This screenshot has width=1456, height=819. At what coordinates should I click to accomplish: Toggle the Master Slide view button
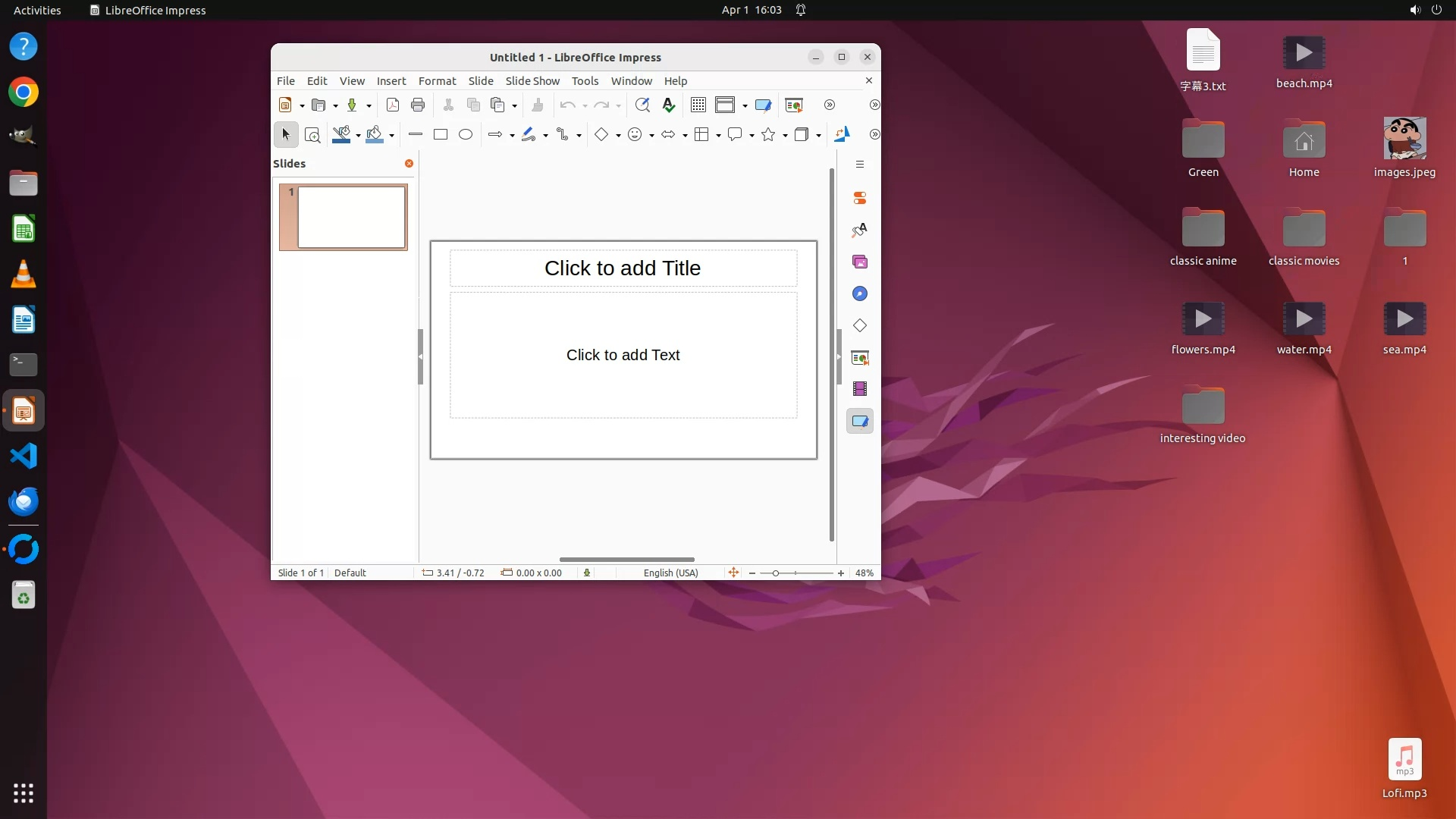(763, 105)
